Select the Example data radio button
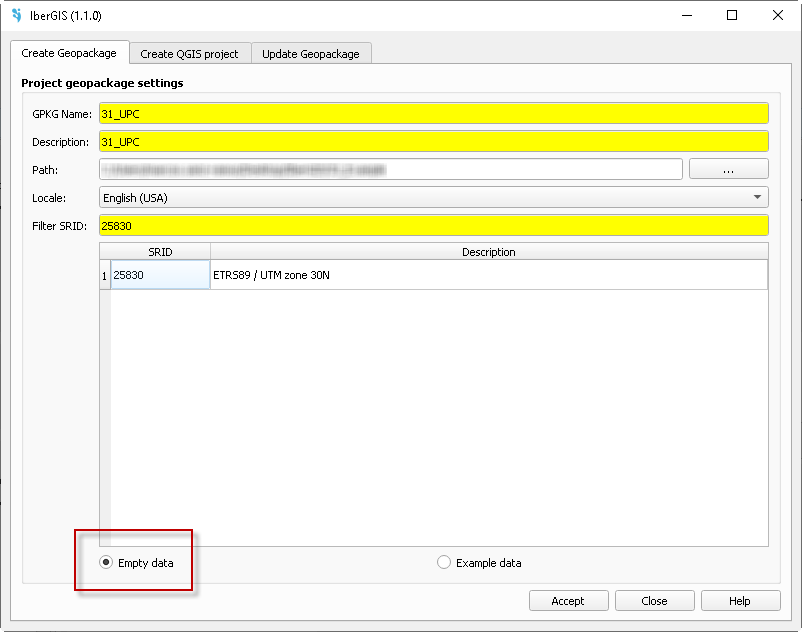The width and height of the screenshot is (802, 632). tap(444, 563)
